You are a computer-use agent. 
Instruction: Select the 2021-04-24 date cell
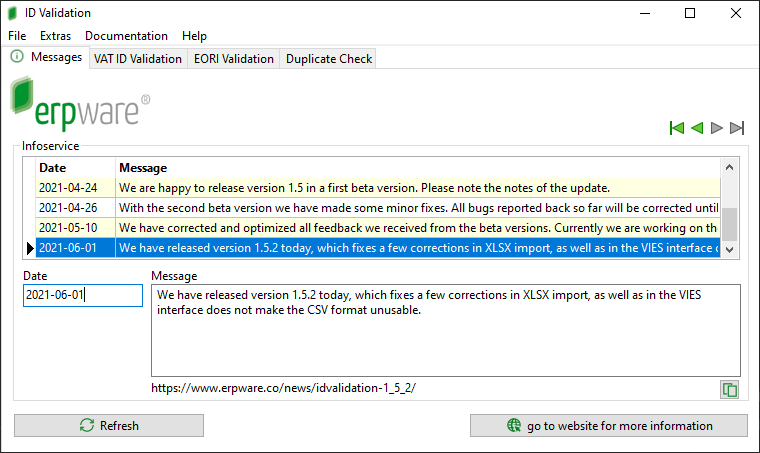point(76,188)
